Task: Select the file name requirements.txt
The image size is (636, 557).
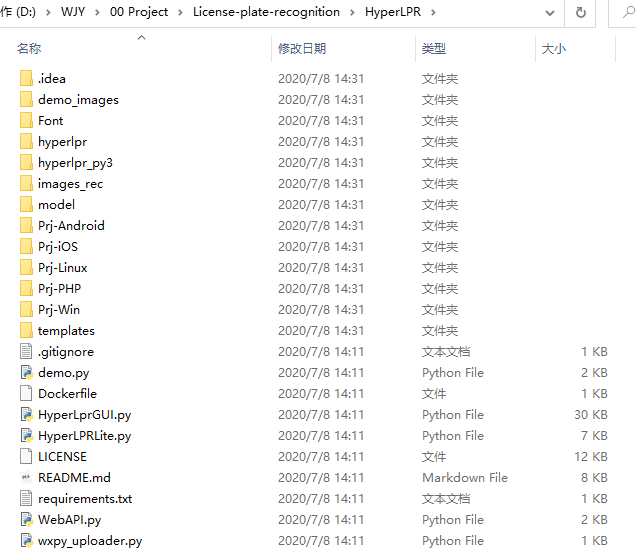Action: (x=85, y=499)
